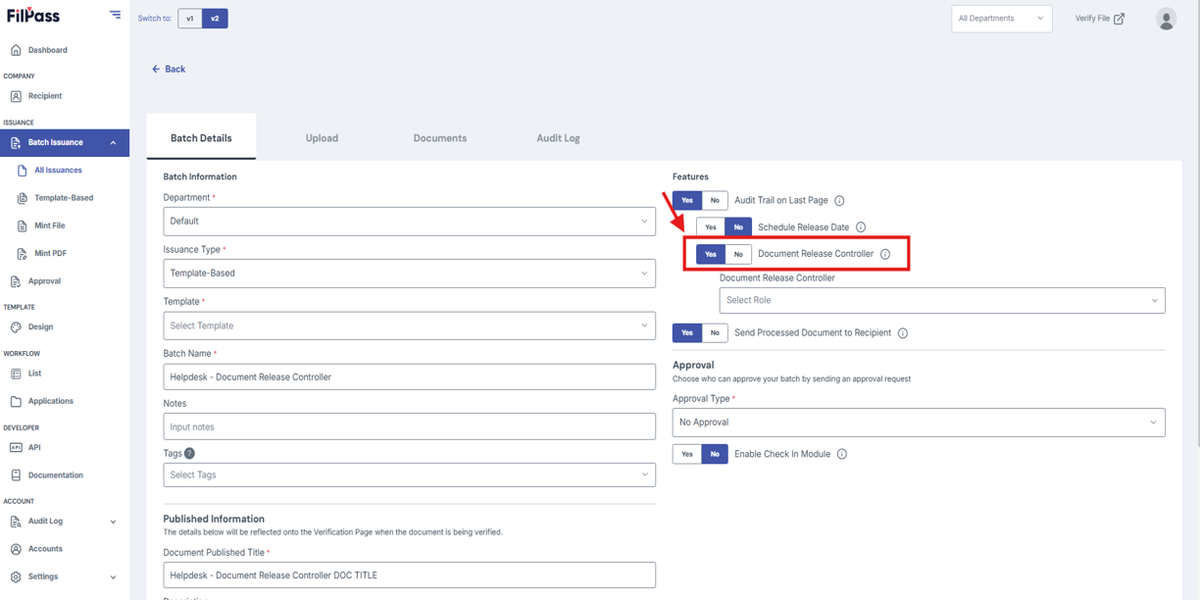This screenshot has width=1200, height=600.
Task: Collapse Batch Issuance chevron
Action: (113, 143)
